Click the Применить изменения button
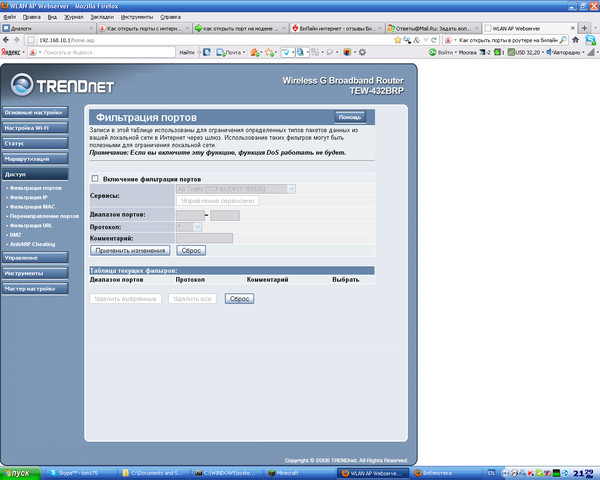This screenshot has height=480, width=600. (x=131, y=250)
